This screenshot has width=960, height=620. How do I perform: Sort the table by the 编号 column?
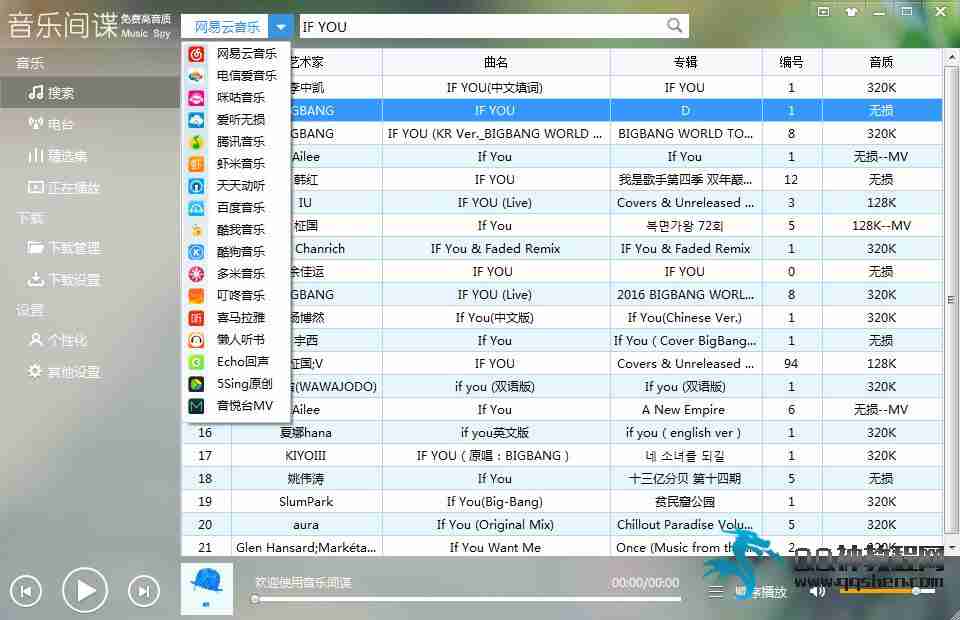pos(792,62)
